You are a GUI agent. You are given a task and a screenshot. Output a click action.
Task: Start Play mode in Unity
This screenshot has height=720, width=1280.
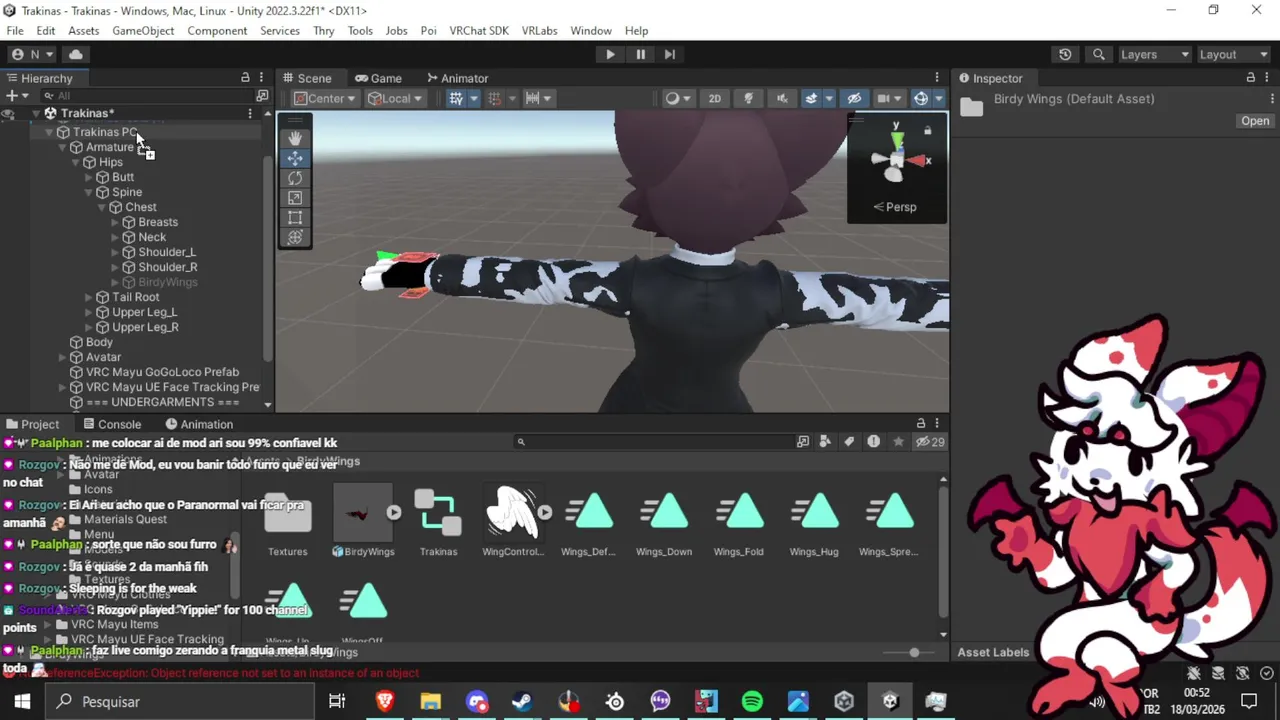tap(610, 54)
